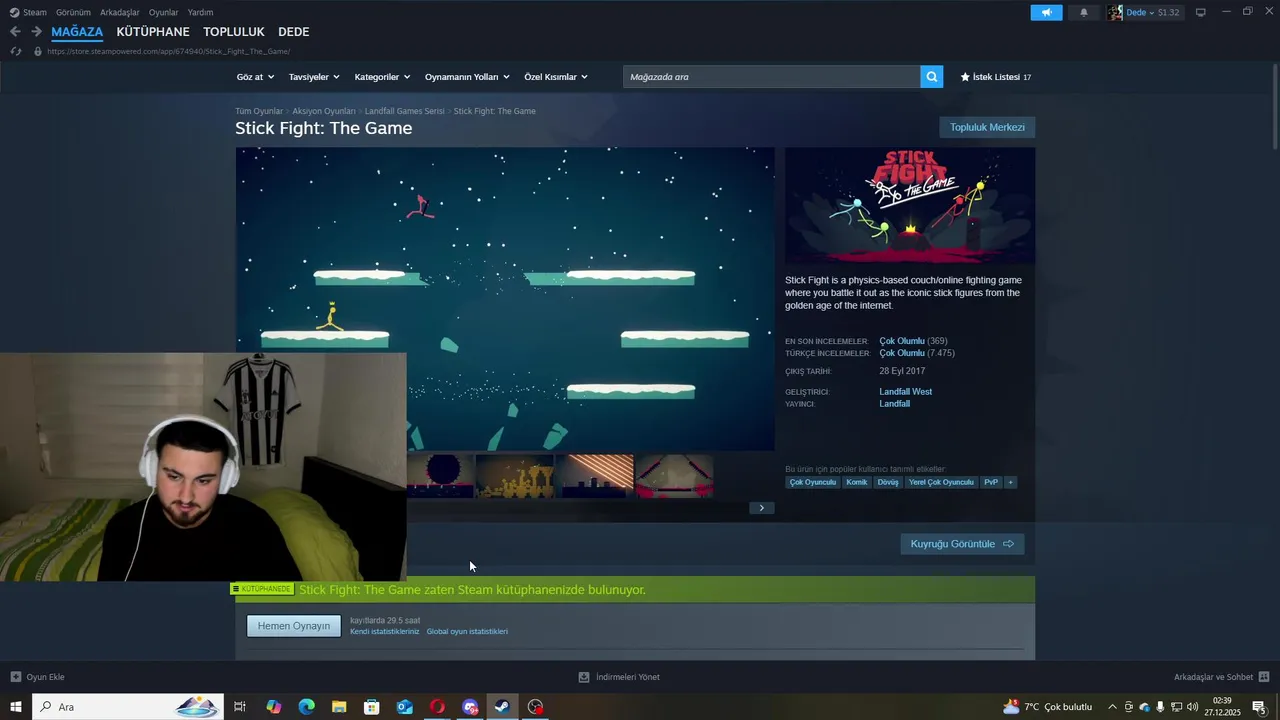Expand the Kategoriler dropdown
The height and width of the screenshot is (720, 1280).
(382, 77)
